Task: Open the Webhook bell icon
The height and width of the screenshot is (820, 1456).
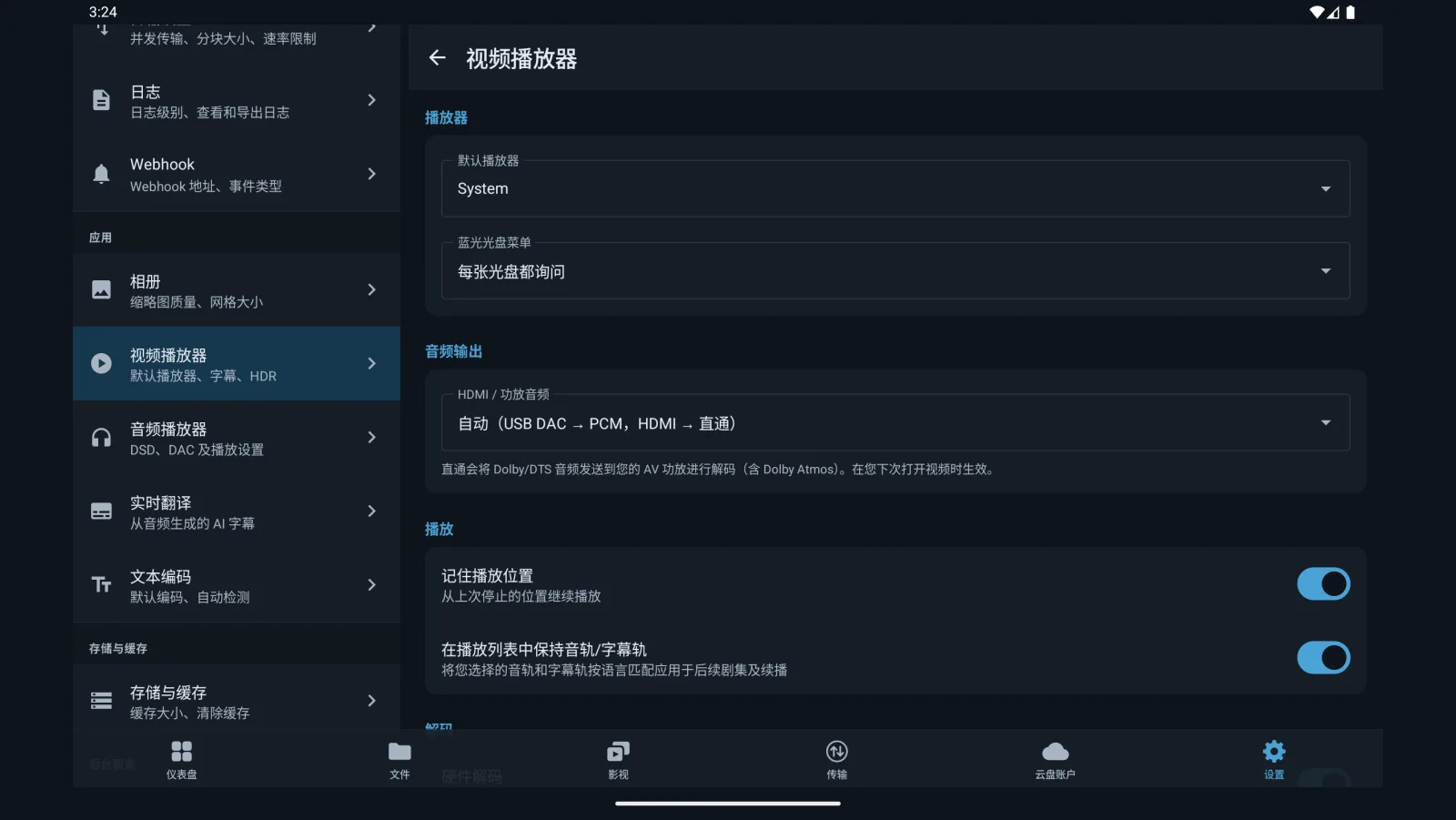Action: pyautogui.click(x=101, y=174)
